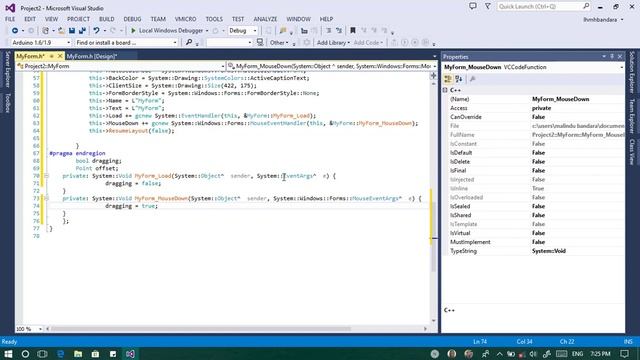Click the Arduino serial monitor search icon
Screen dimensions: 640x360
point(189,42)
